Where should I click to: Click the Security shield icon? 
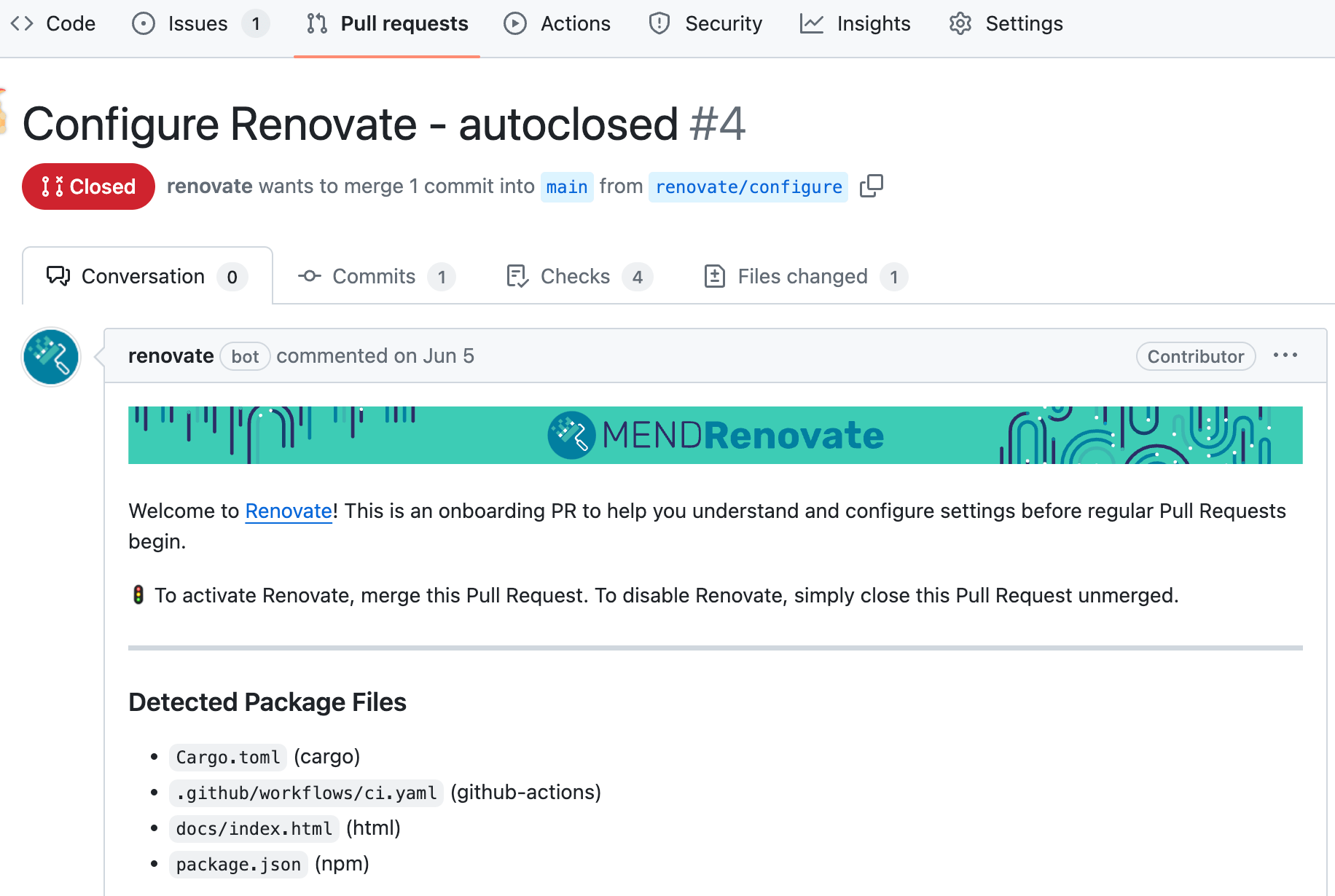659,23
